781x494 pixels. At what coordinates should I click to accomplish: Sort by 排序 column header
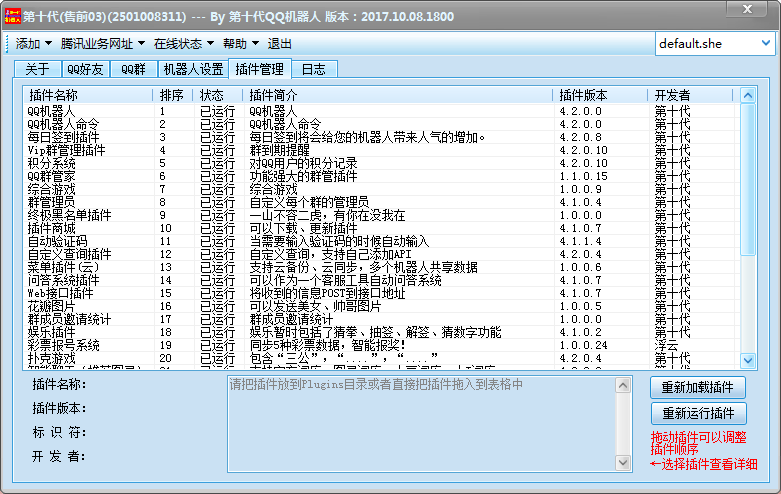[173, 95]
